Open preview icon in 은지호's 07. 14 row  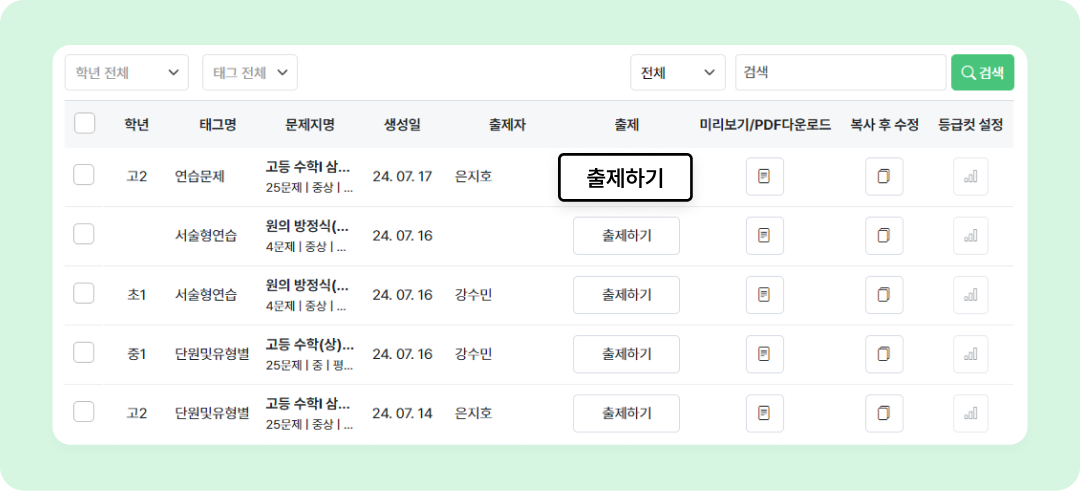click(x=764, y=413)
